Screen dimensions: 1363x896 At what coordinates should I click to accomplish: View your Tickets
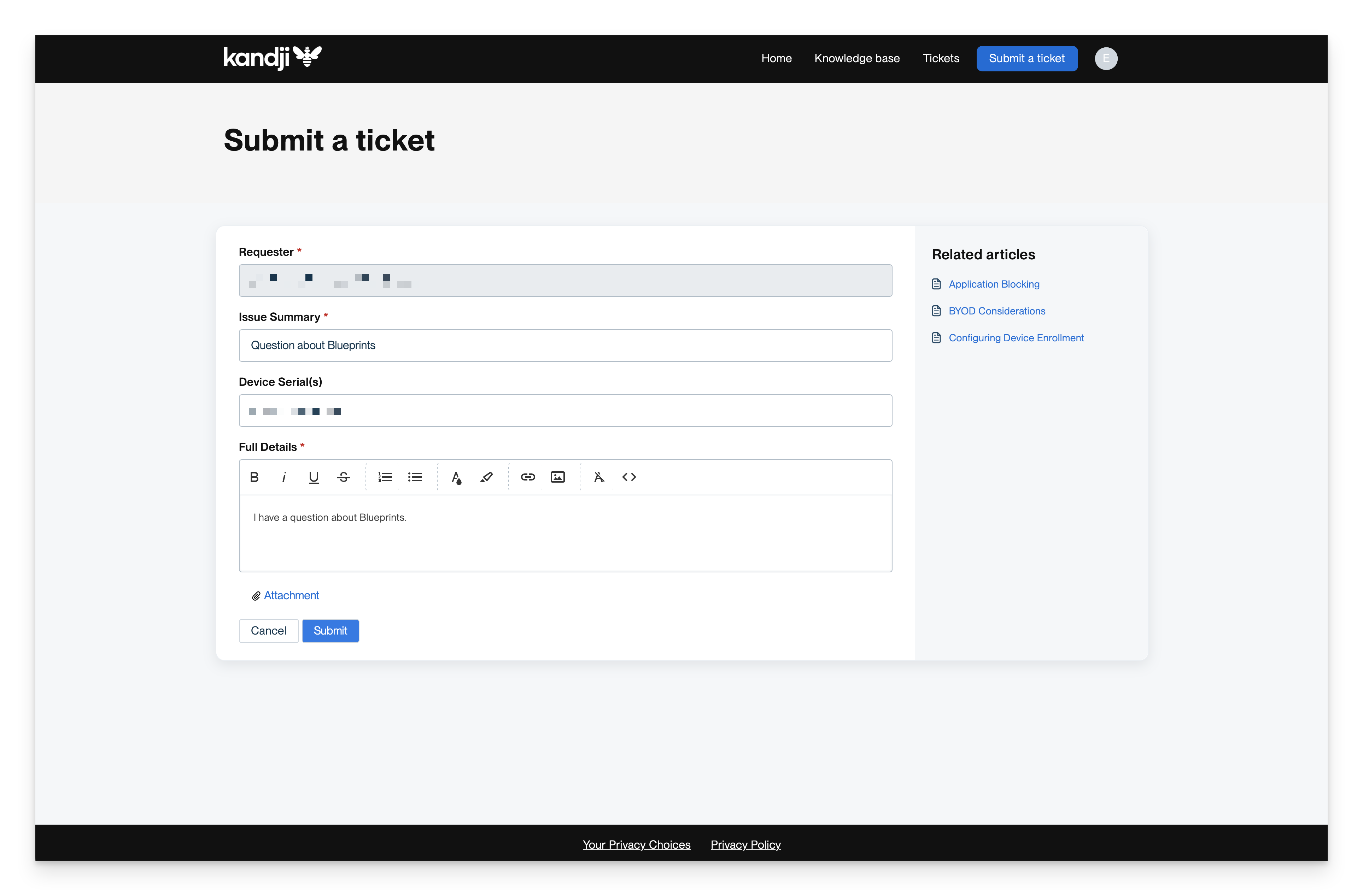(x=940, y=58)
